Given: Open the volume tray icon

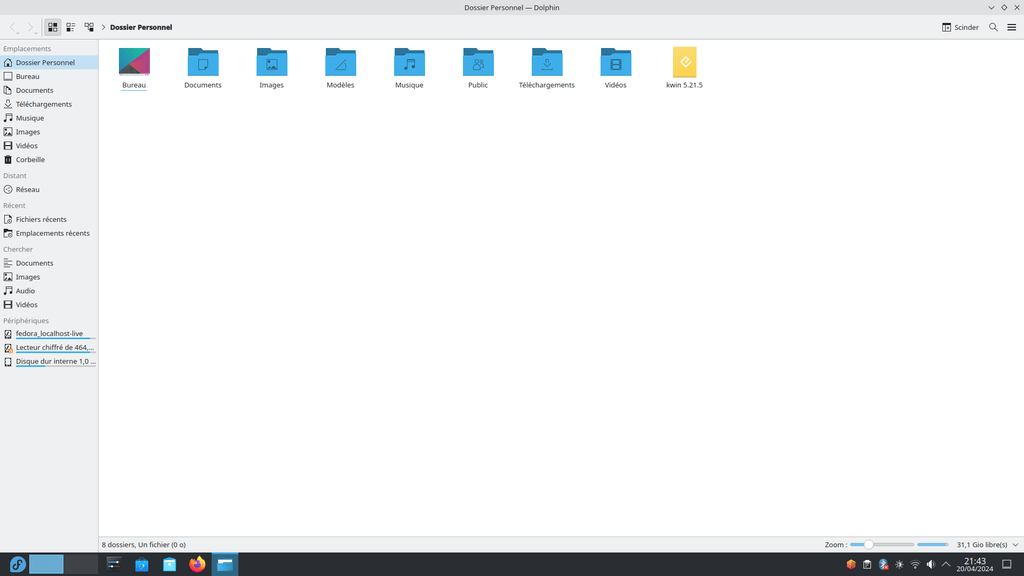Looking at the screenshot, I should coord(931,564).
